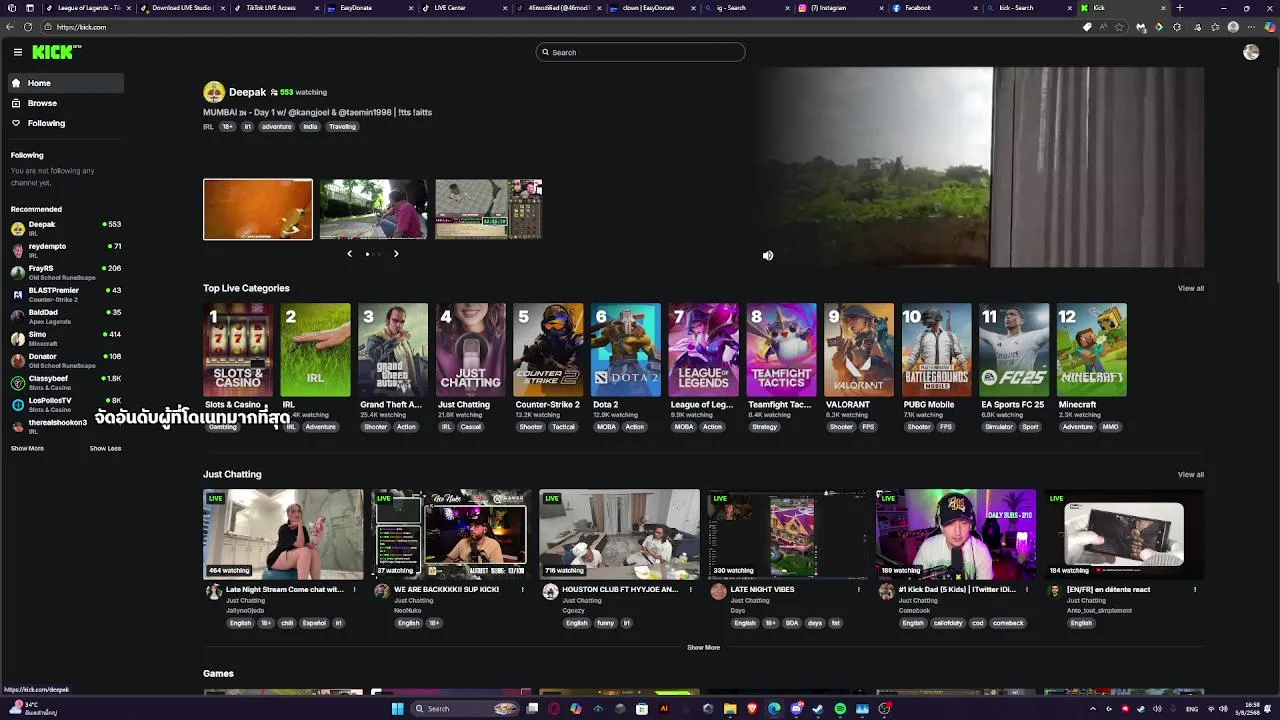Open the Counter-Strike 2 category card
Viewport: 1280px width, 720px height.
pyautogui.click(x=548, y=350)
